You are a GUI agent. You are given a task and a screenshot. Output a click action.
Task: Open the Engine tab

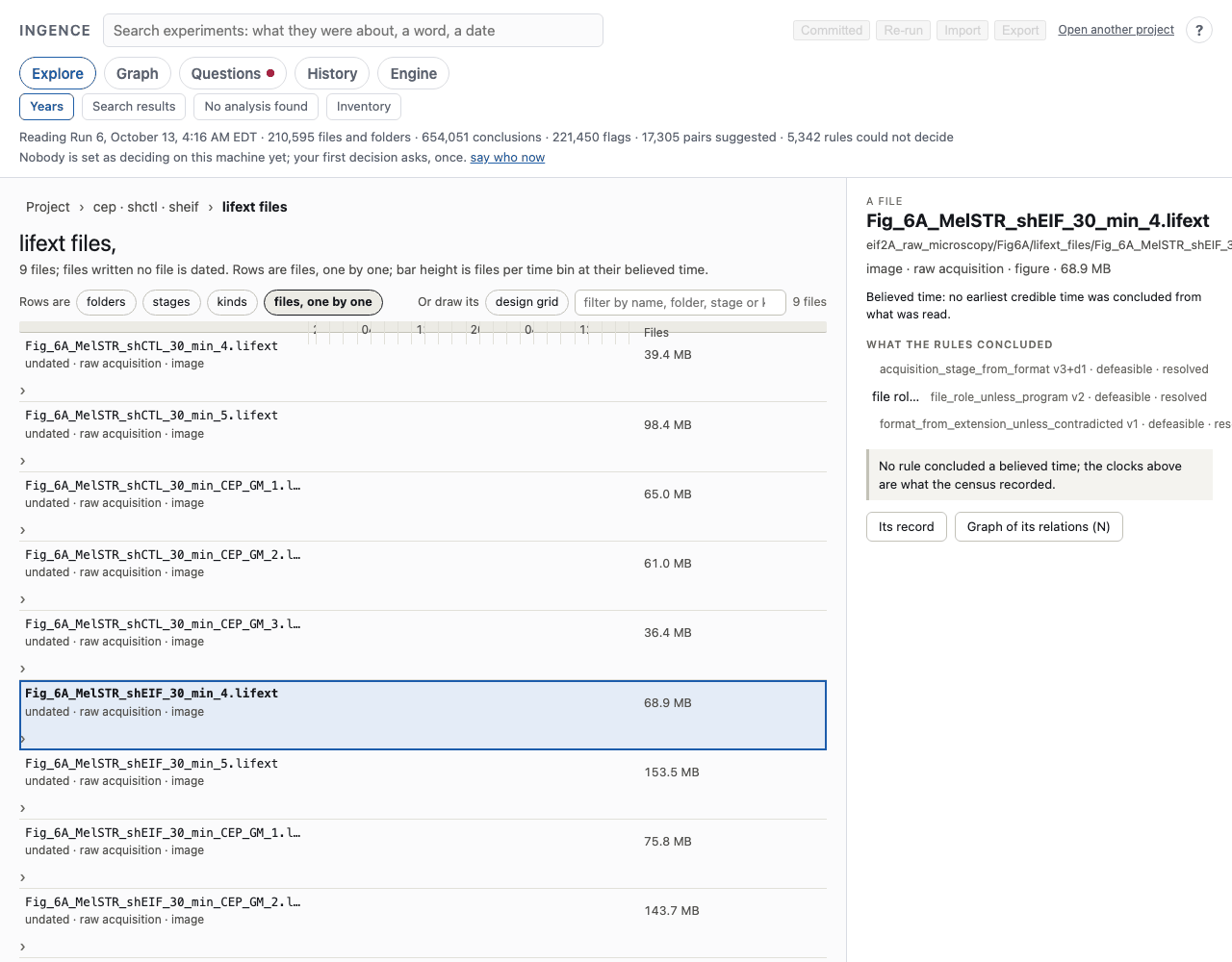pos(414,74)
